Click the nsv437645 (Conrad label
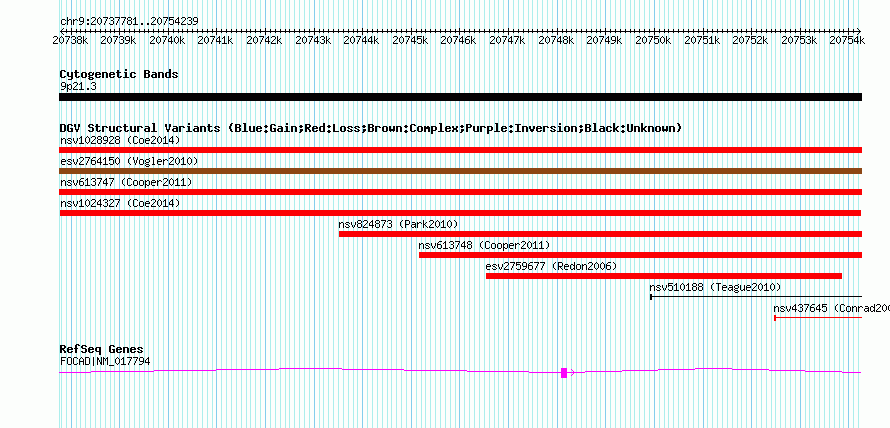890x428 pixels. click(832, 308)
